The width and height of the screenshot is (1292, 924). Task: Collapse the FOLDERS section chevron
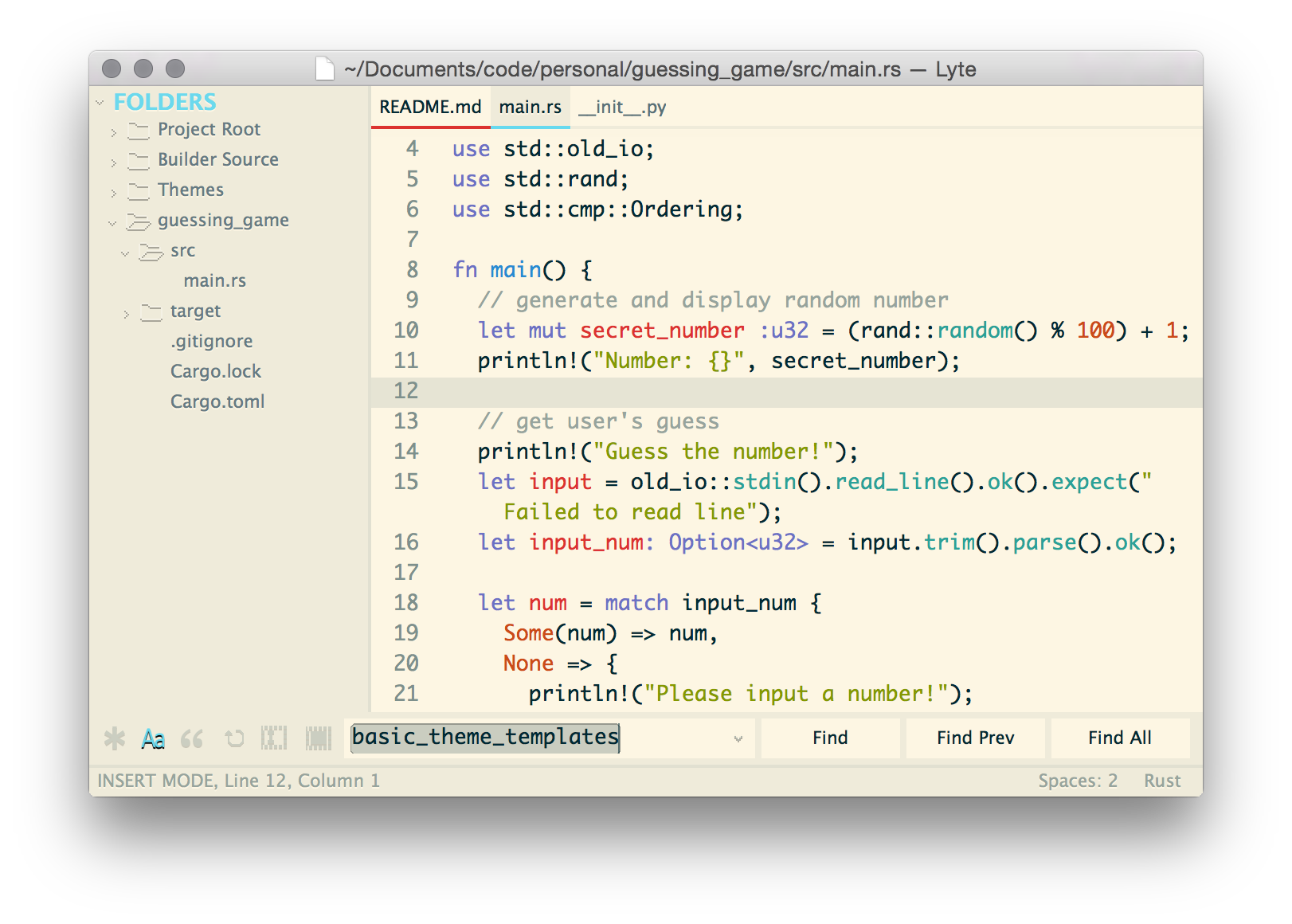click(100, 102)
